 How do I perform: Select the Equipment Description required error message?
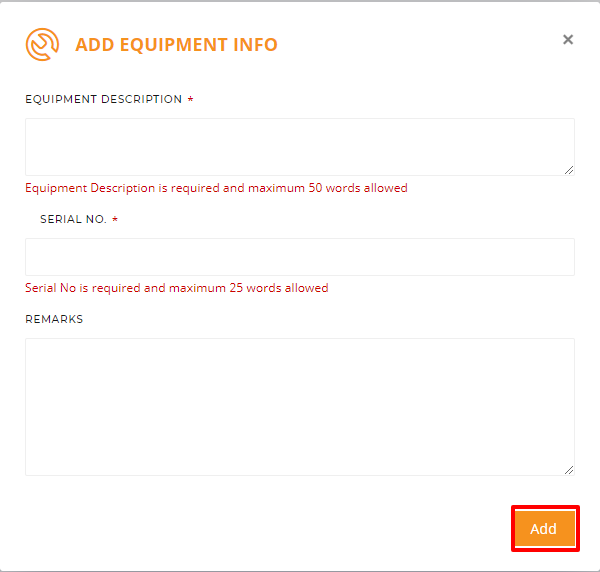pos(216,188)
